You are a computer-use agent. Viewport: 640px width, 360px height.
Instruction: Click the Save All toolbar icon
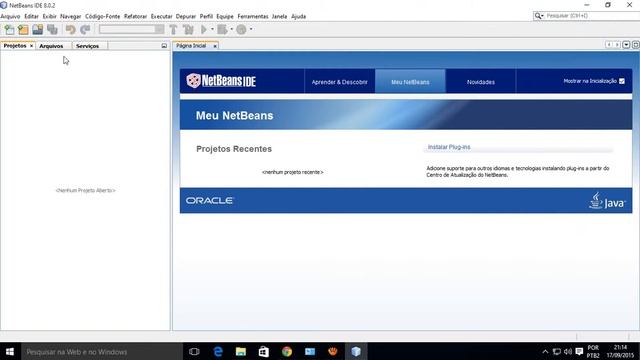[x=52, y=29]
